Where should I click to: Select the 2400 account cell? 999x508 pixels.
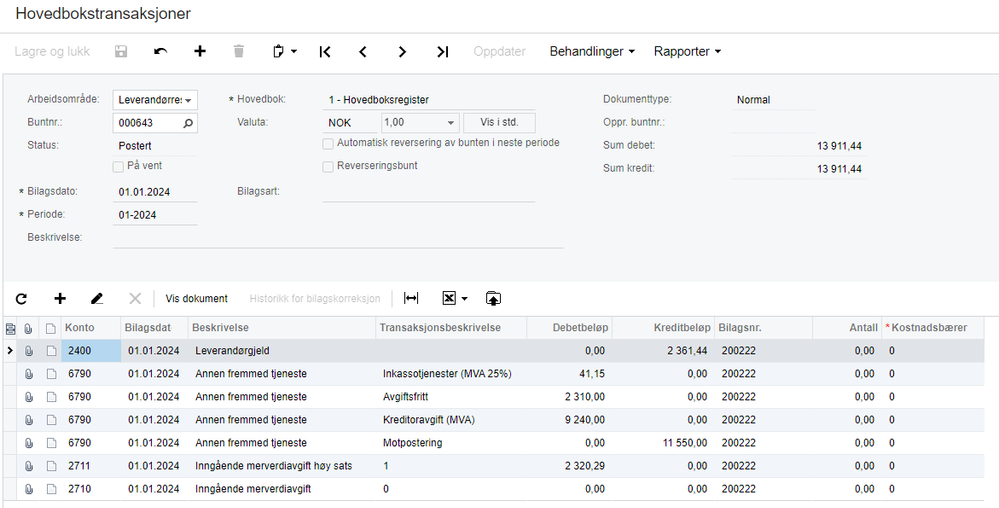pyautogui.click(x=91, y=351)
